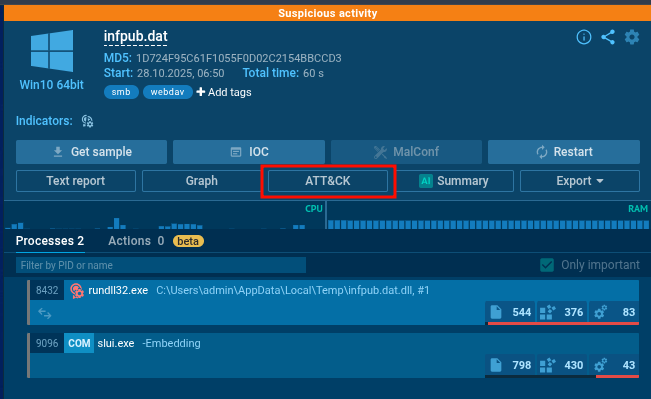Open the AI Summary
Screen dimensions: 651x399
(454, 181)
